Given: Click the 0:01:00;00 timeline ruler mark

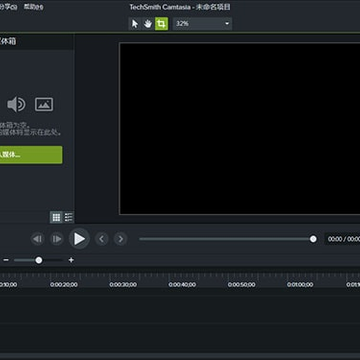Looking at the screenshot, I should 300,285.
